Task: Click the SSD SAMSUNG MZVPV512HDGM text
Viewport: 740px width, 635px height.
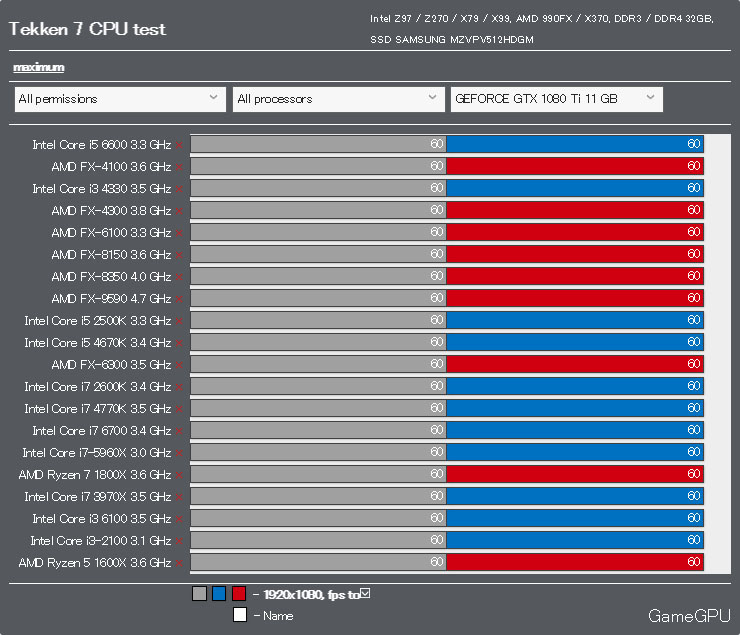Action: 452,40
